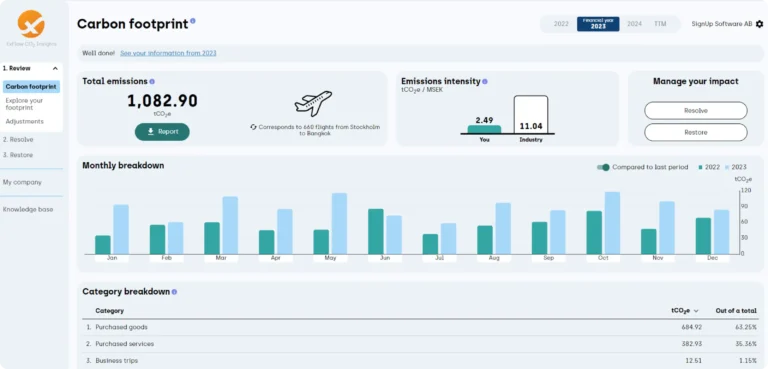Viewport: 768px width, 369px height.
Task: Select Financial year 2023 tab
Action: [598, 24]
